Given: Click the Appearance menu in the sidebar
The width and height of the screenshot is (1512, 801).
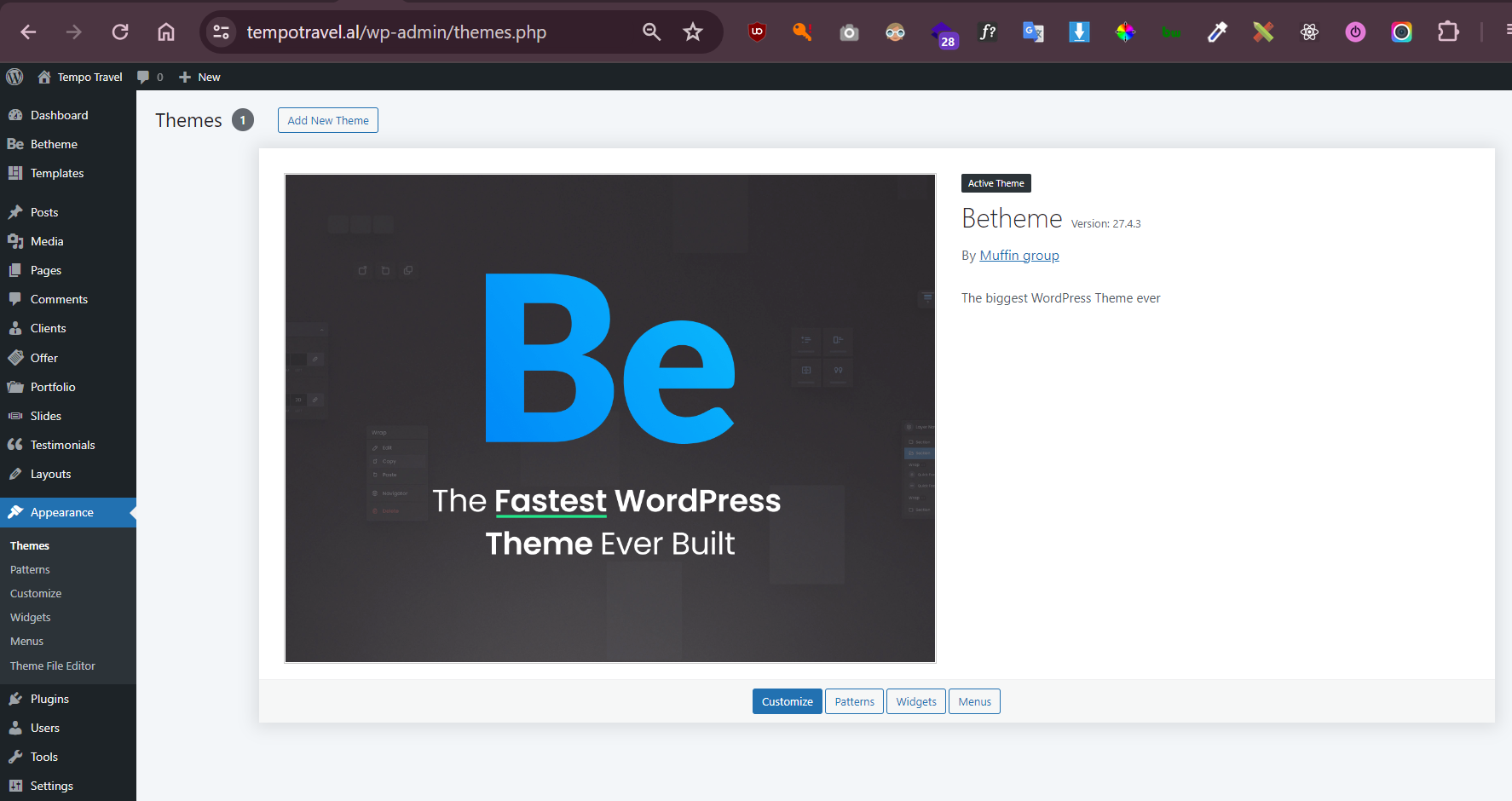Looking at the screenshot, I should [68, 512].
